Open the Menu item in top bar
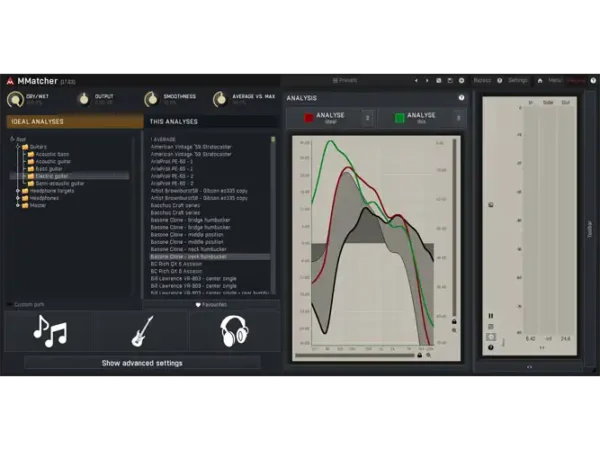Viewport: 600px width, 450px height. 555,80
